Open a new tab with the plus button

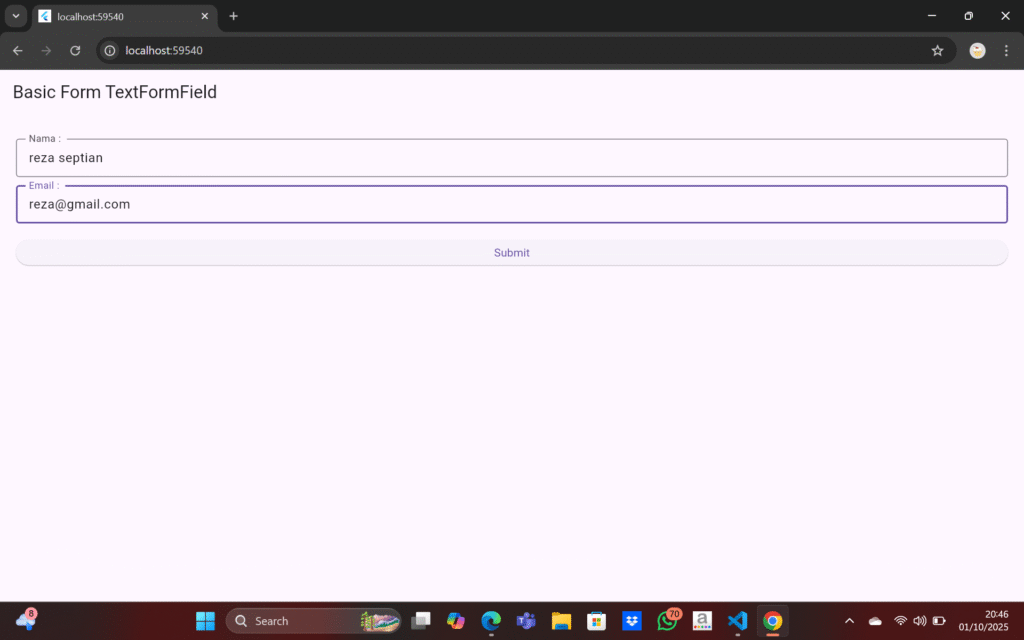234,16
